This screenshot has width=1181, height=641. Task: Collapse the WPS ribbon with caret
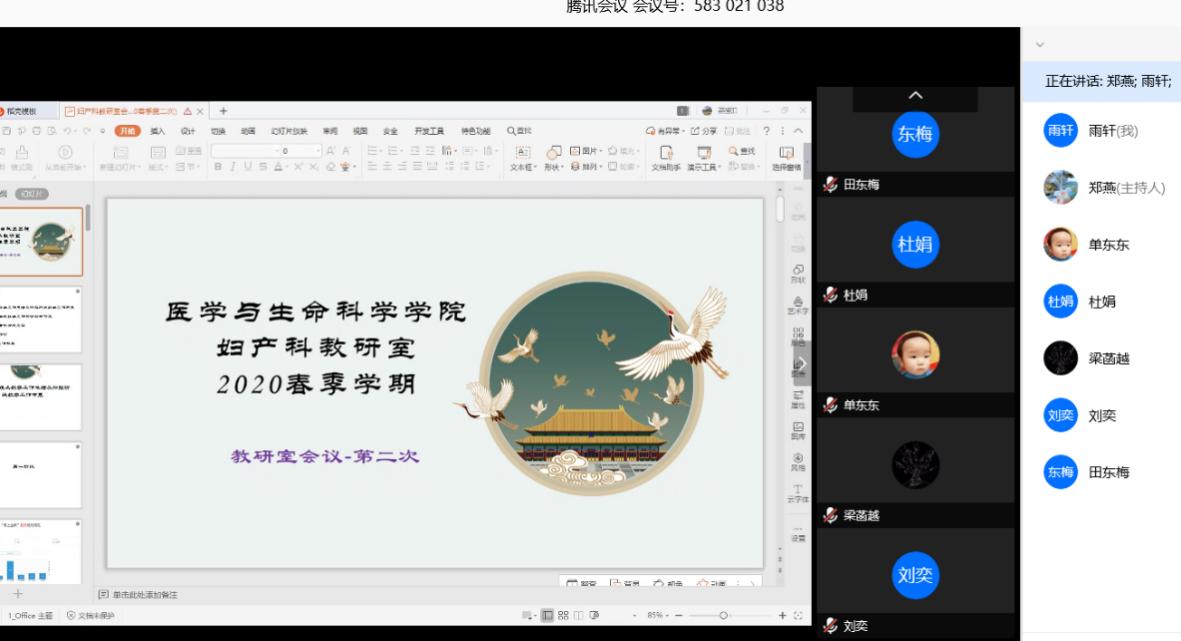click(x=798, y=131)
